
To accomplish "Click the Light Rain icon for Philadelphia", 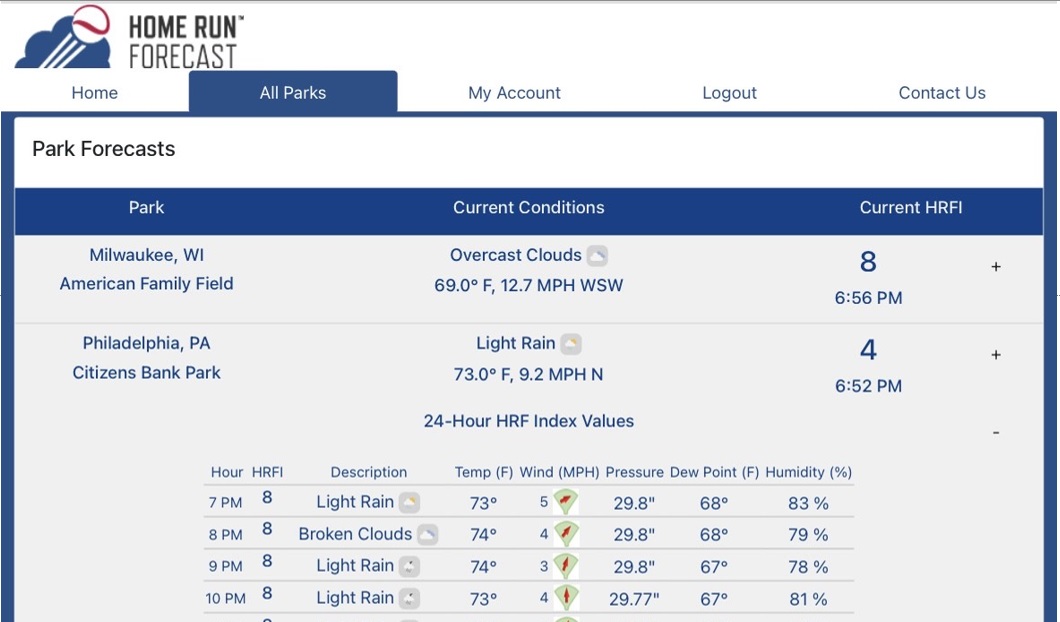I will pyautogui.click(x=571, y=344).
